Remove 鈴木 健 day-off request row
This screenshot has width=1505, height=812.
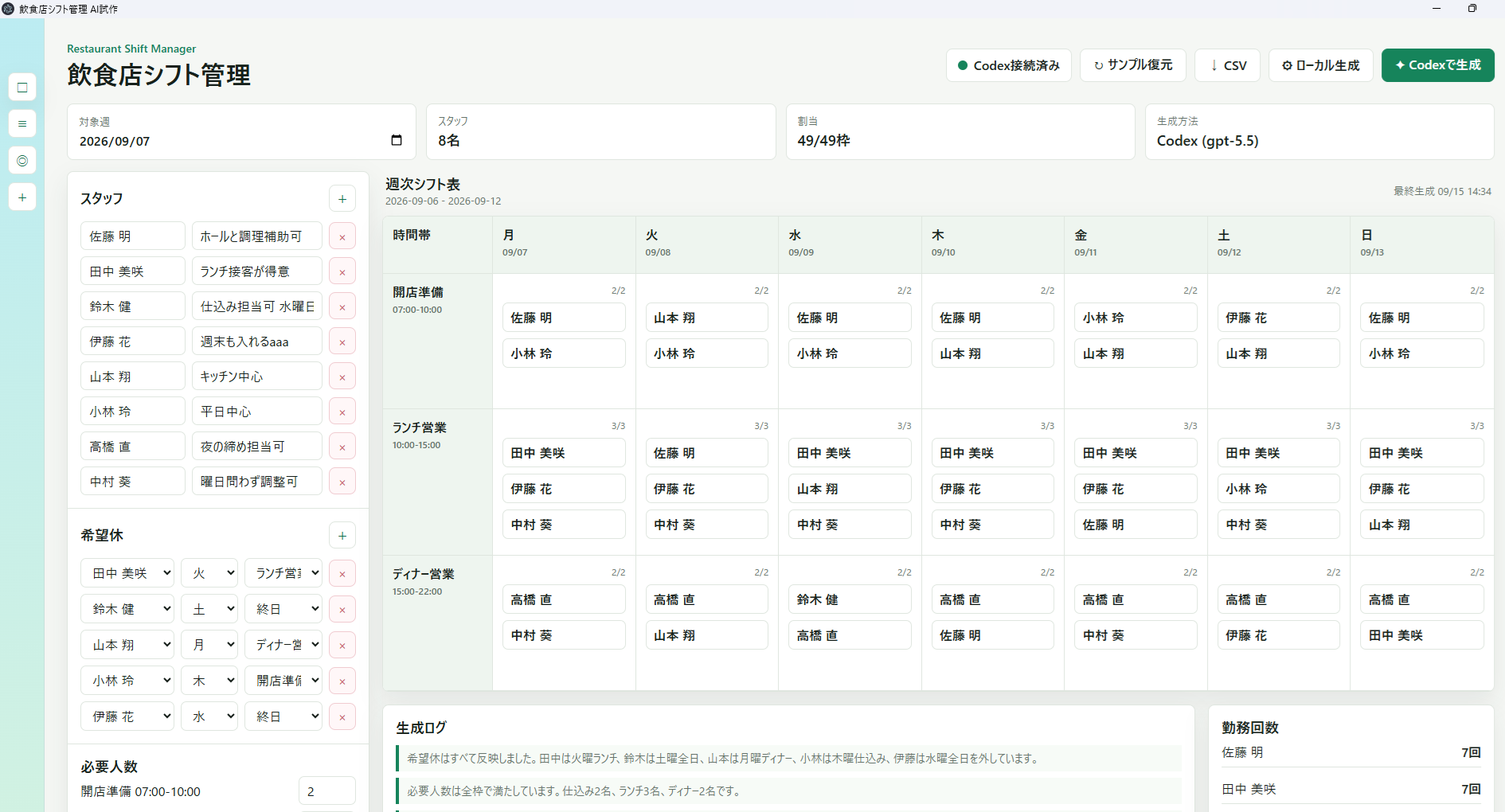point(342,610)
